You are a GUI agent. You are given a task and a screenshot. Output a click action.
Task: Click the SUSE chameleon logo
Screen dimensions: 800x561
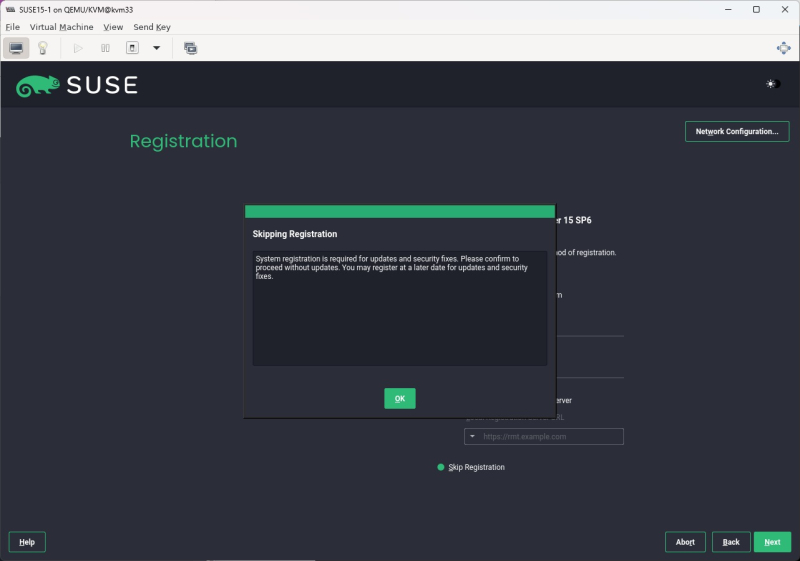[38, 85]
